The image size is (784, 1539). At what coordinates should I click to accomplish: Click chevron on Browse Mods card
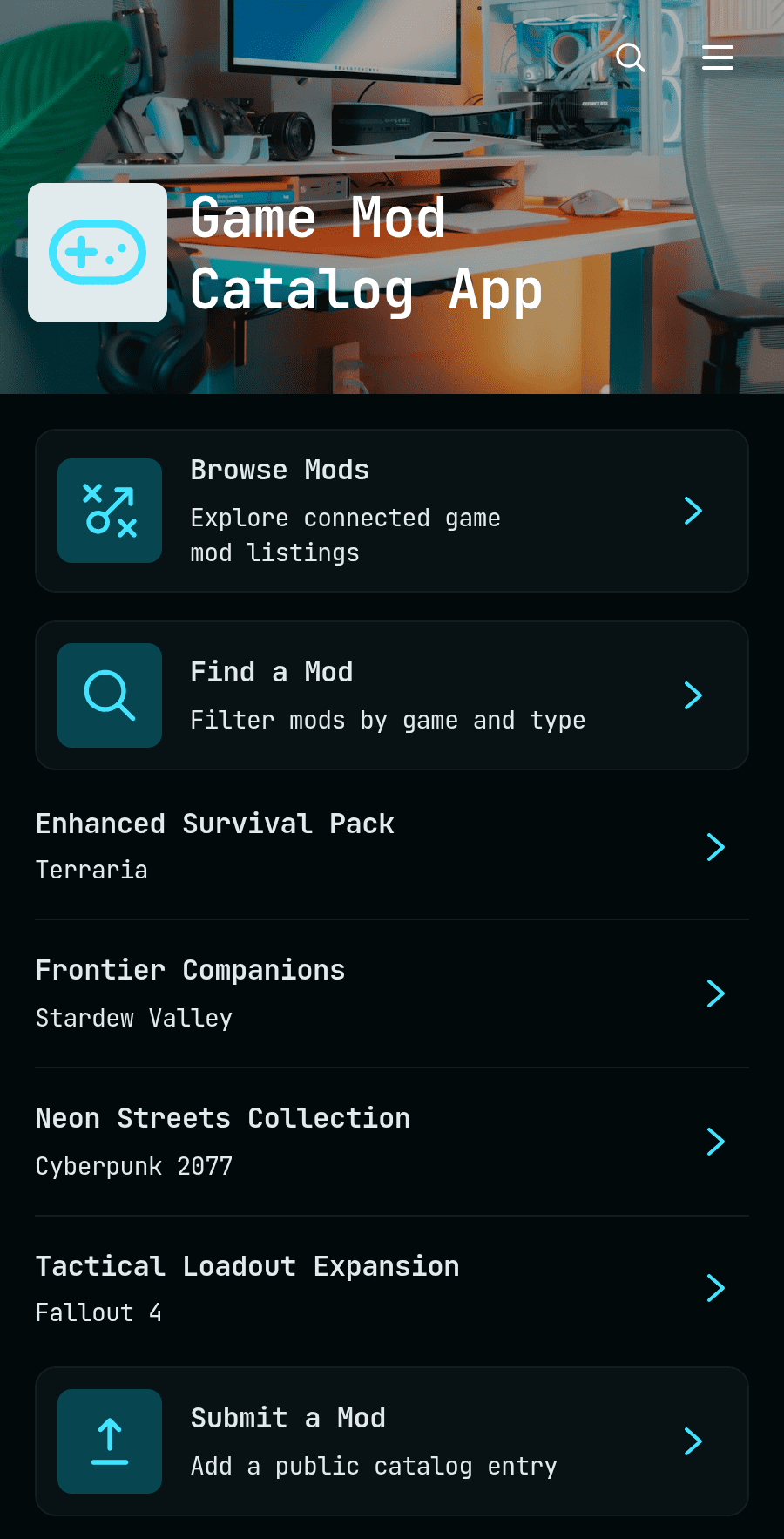click(x=693, y=511)
